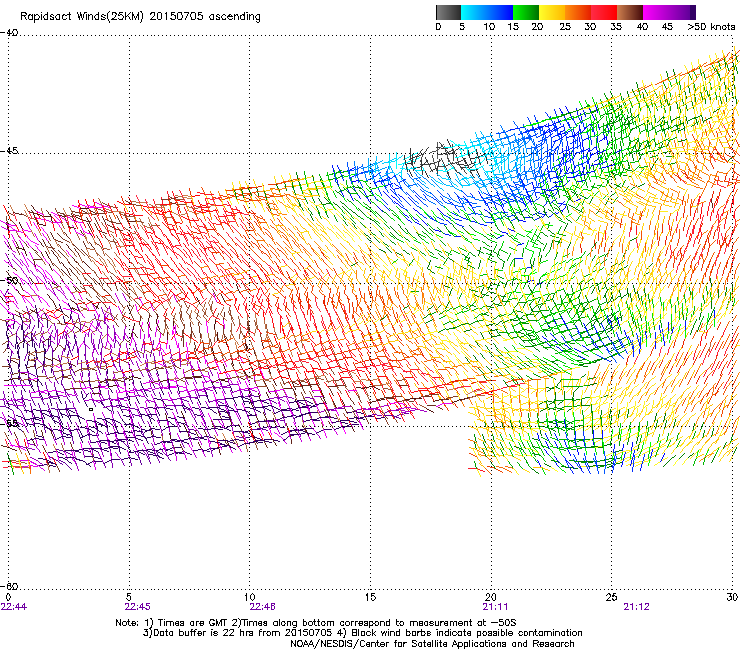This screenshot has height=650, width=740.
Task: Click the orange 25-30 knots legend swatch
Action: (x=578, y=12)
